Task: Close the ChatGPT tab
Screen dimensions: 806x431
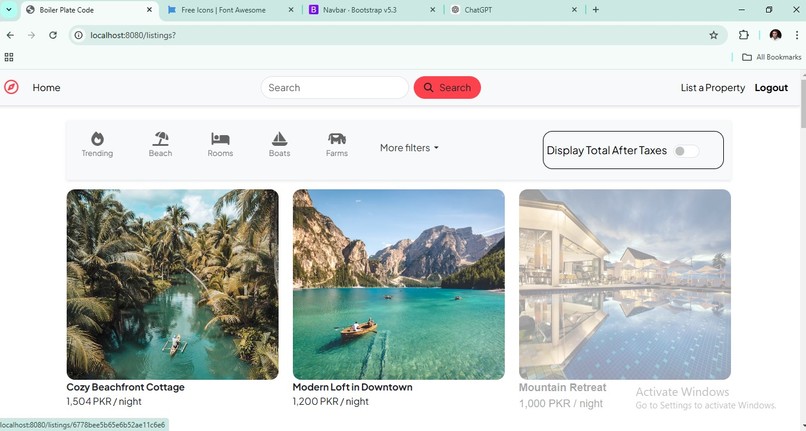Action: click(574, 10)
